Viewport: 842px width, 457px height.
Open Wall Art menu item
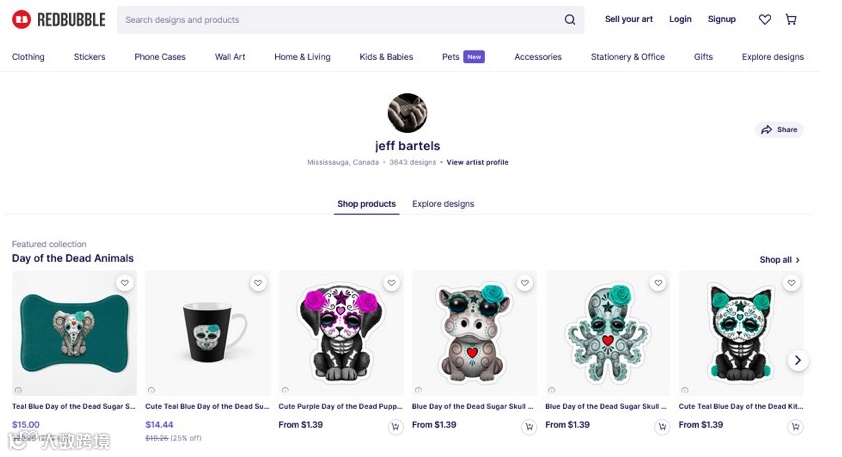[x=230, y=57]
